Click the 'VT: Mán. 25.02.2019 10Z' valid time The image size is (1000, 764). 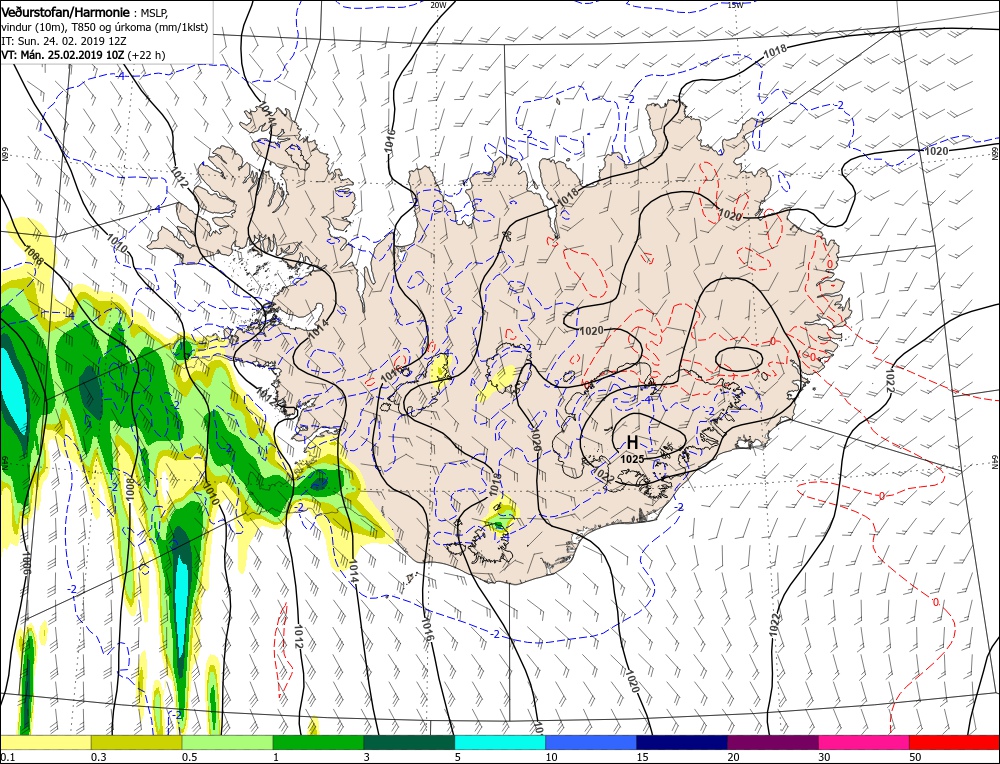coord(63,55)
